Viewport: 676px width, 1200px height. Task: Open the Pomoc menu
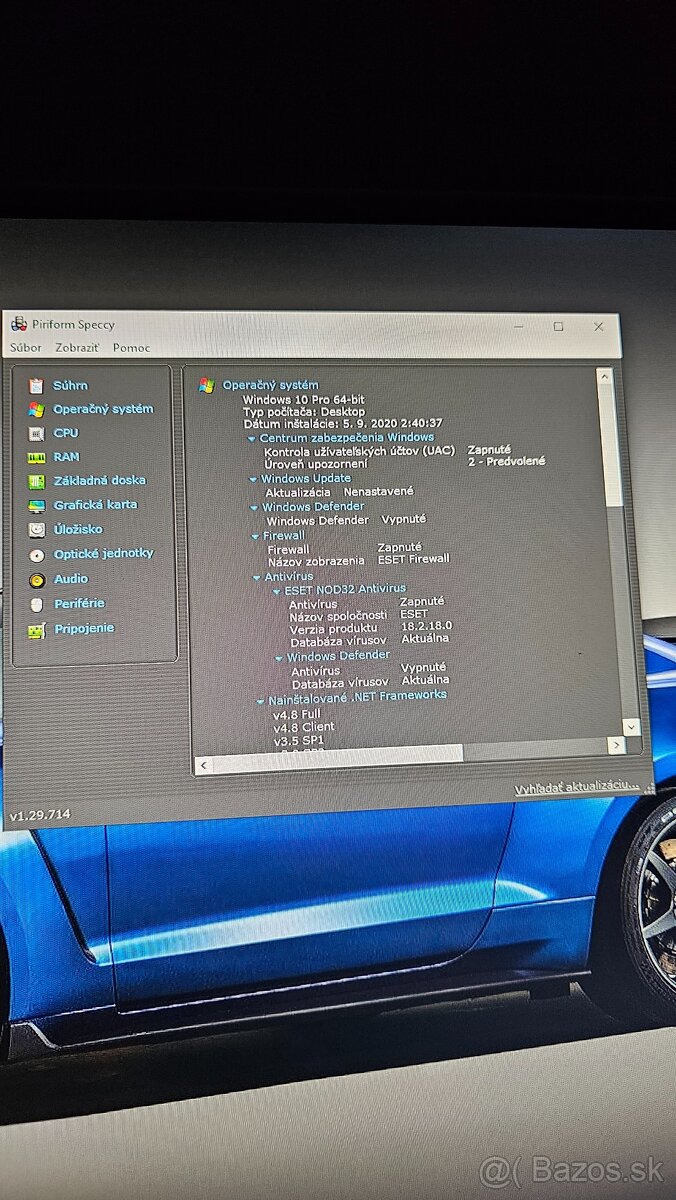[x=131, y=348]
